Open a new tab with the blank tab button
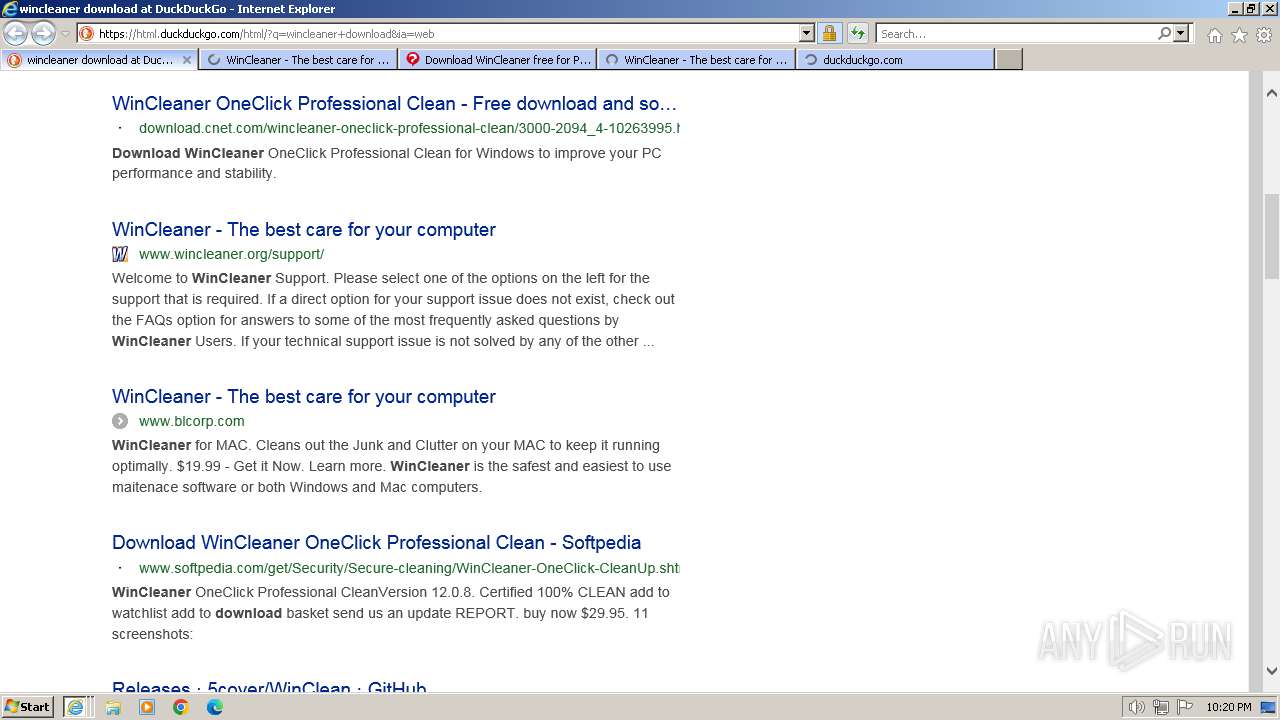The height and width of the screenshot is (720, 1280). point(1009,59)
